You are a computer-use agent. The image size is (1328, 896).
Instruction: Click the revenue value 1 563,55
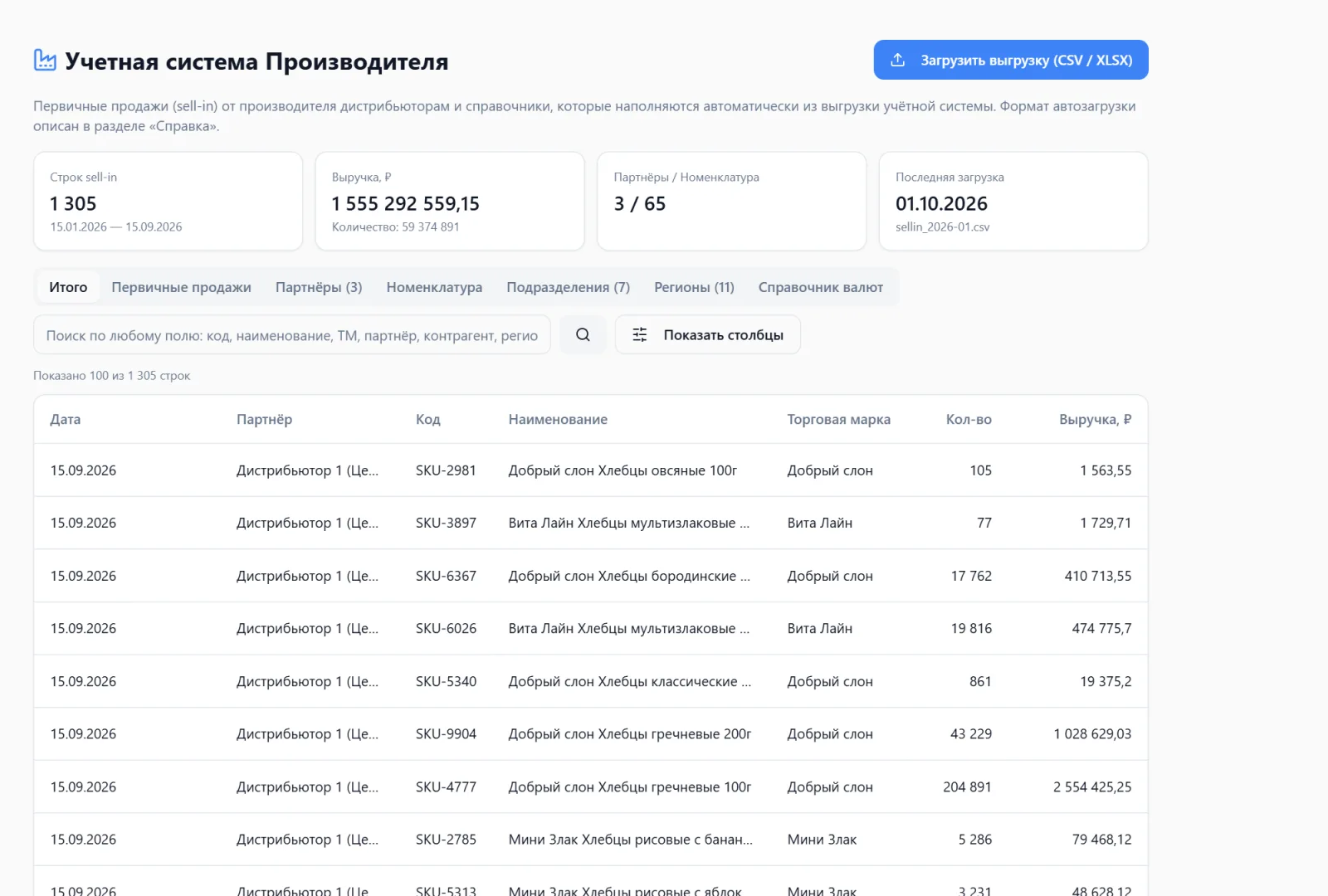click(x=1106, y=470)
